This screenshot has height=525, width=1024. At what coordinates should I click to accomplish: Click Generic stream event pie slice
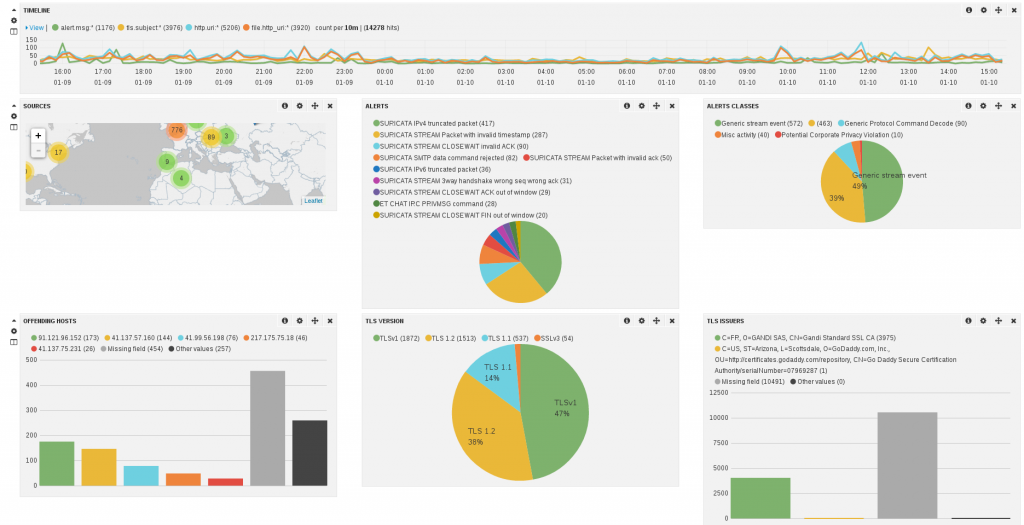883,181
